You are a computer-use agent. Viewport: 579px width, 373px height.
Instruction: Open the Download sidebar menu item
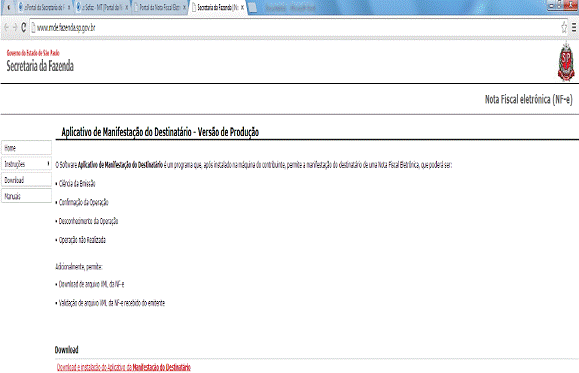(26, 180)
